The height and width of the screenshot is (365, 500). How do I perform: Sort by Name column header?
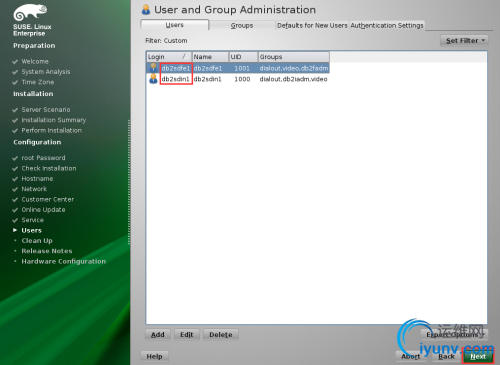[210, 57]
